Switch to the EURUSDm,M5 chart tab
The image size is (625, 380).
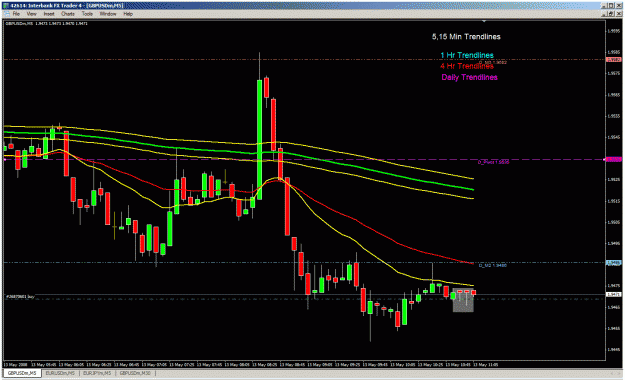click(60, 373)
